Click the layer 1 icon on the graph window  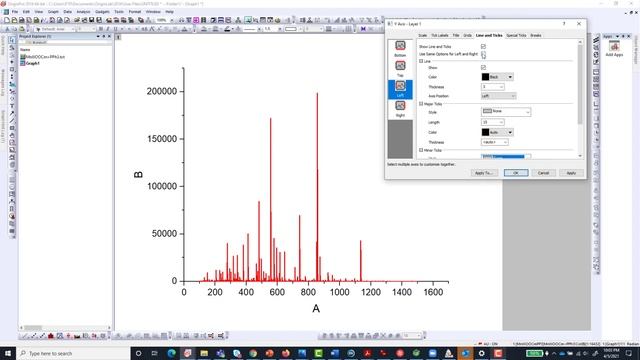(118, 37)
